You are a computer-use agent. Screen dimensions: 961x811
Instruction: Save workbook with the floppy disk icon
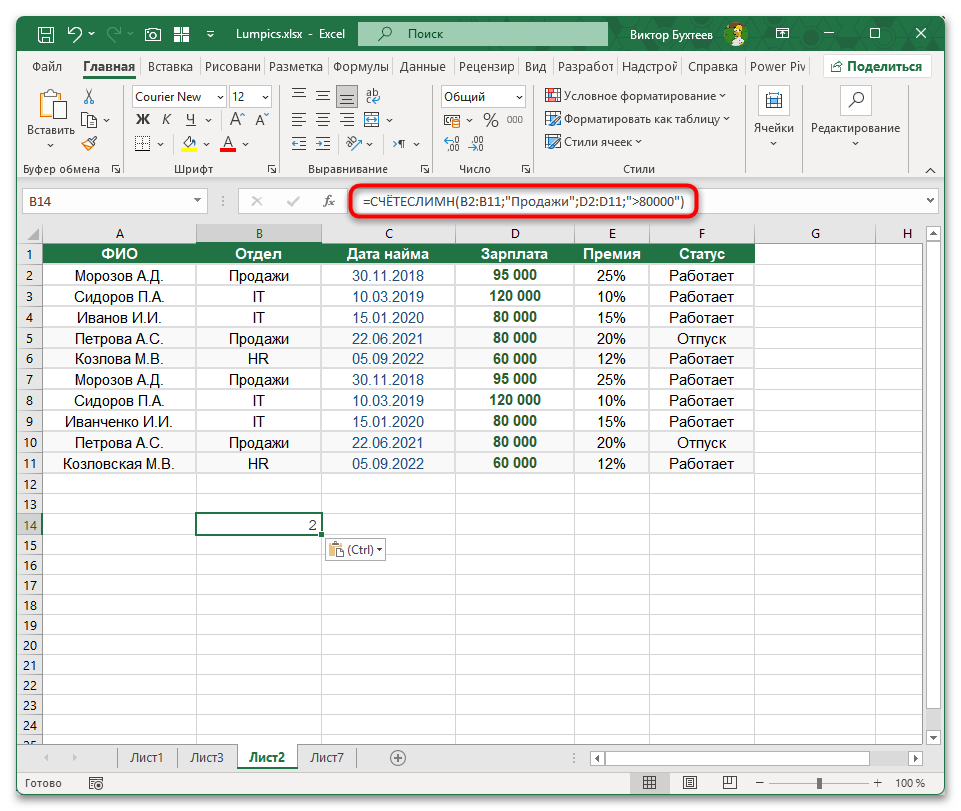(x=46, y=34)
